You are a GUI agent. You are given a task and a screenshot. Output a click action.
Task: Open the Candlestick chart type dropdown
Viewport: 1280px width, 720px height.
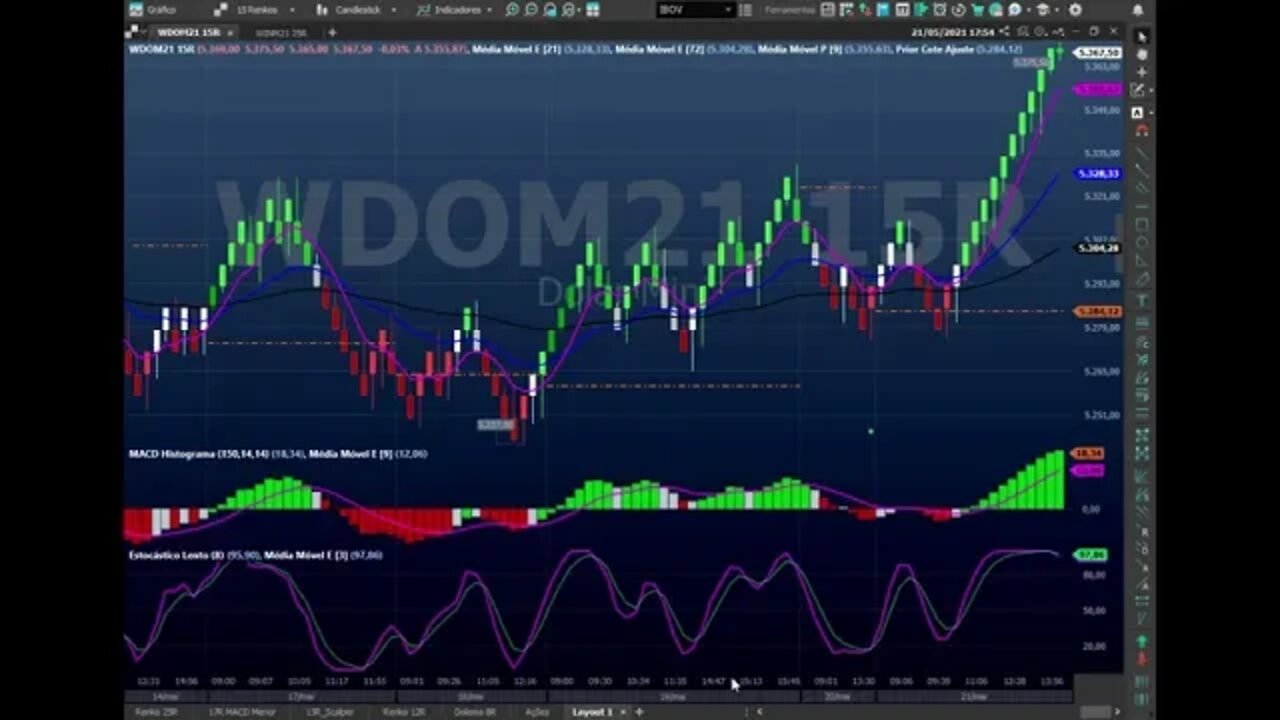tap(356, 9)
